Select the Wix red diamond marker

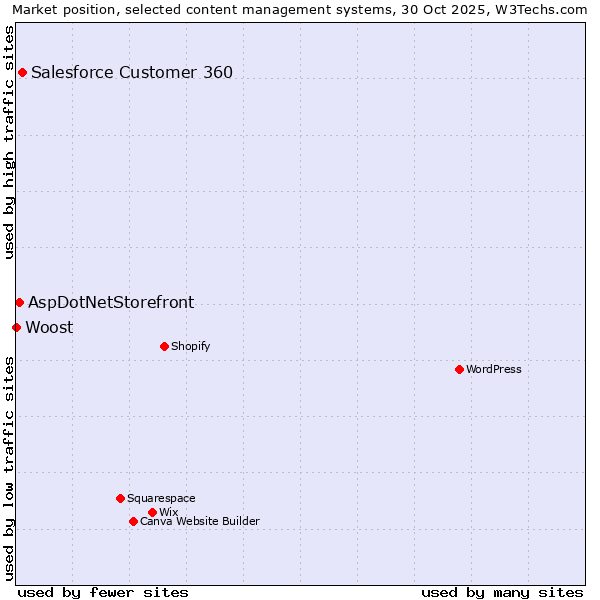click(x=152, y=512)
